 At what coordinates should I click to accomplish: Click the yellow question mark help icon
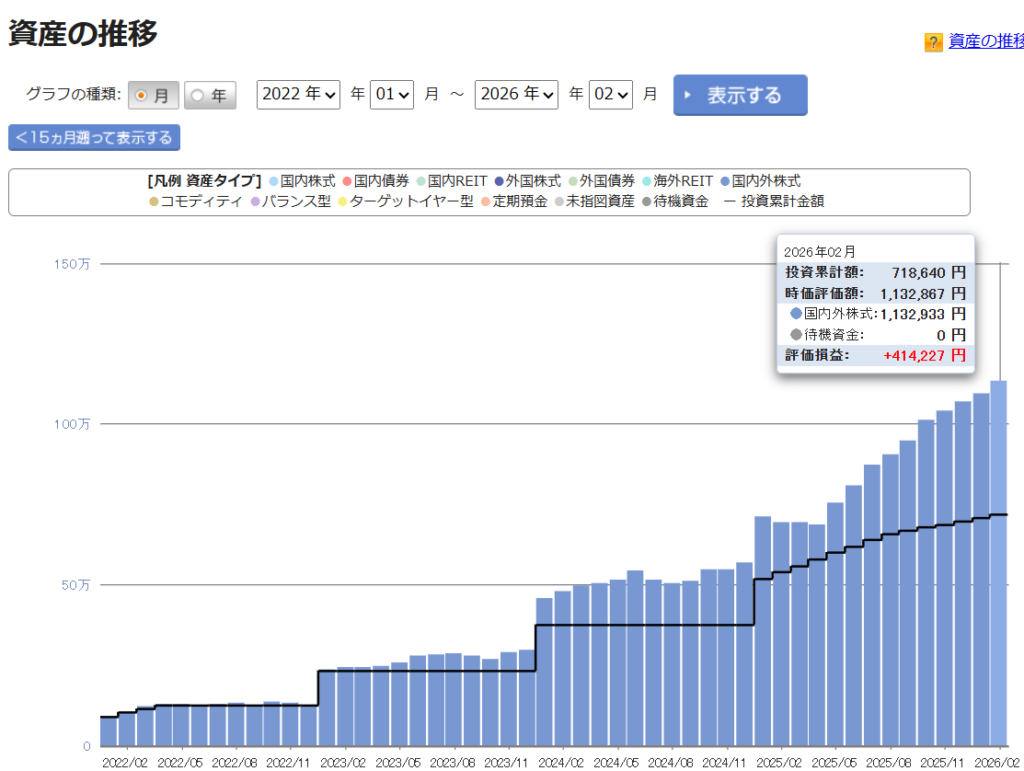pos(934,42)
